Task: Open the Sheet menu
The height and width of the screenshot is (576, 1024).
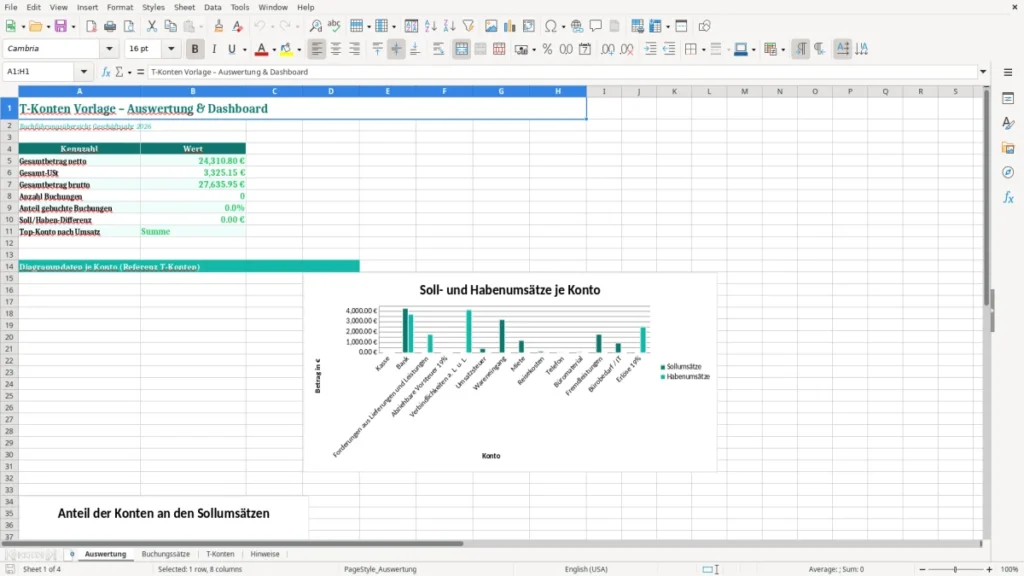Action: [x=184, y=7]
